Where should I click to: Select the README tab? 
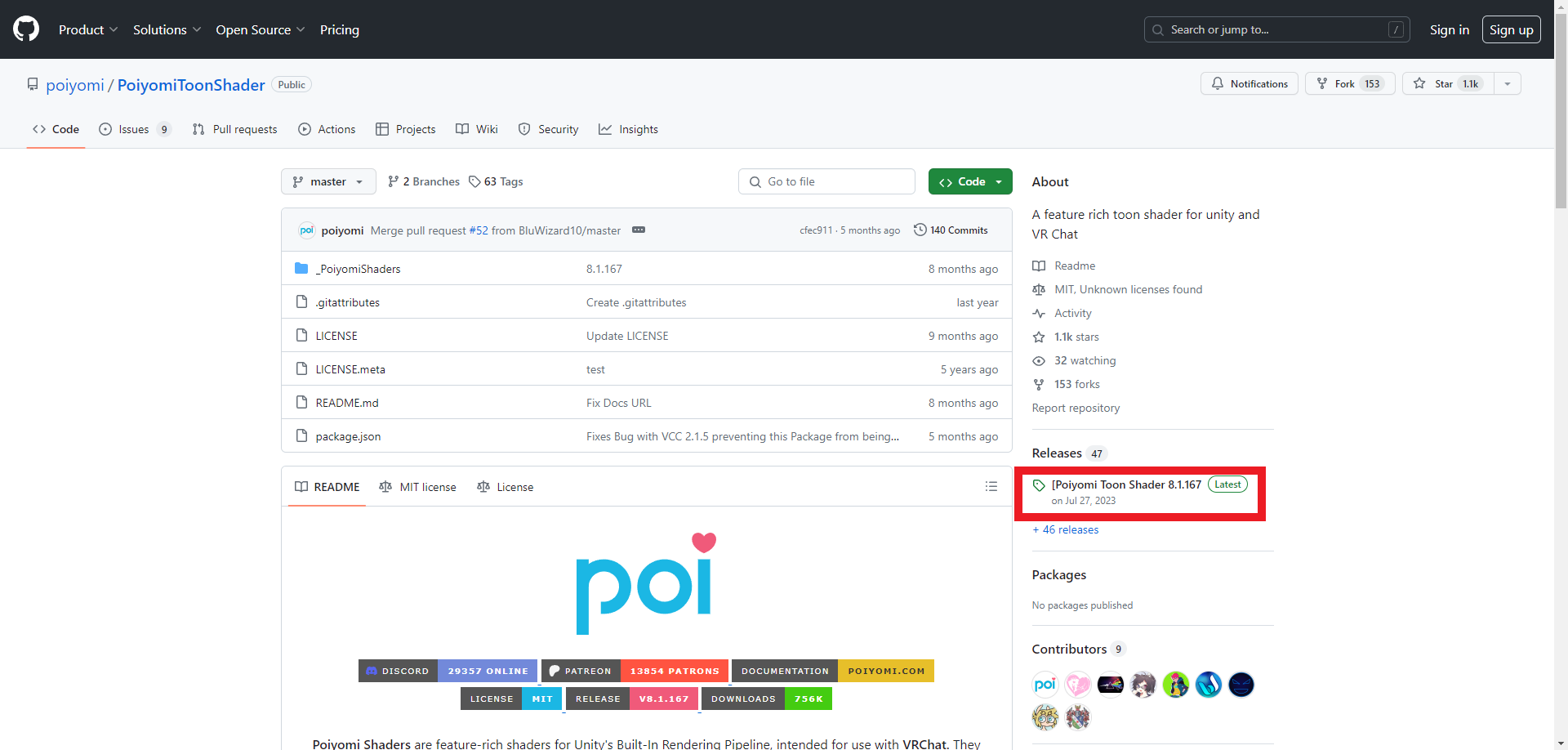pyautogui.click(x=327, y=487)
